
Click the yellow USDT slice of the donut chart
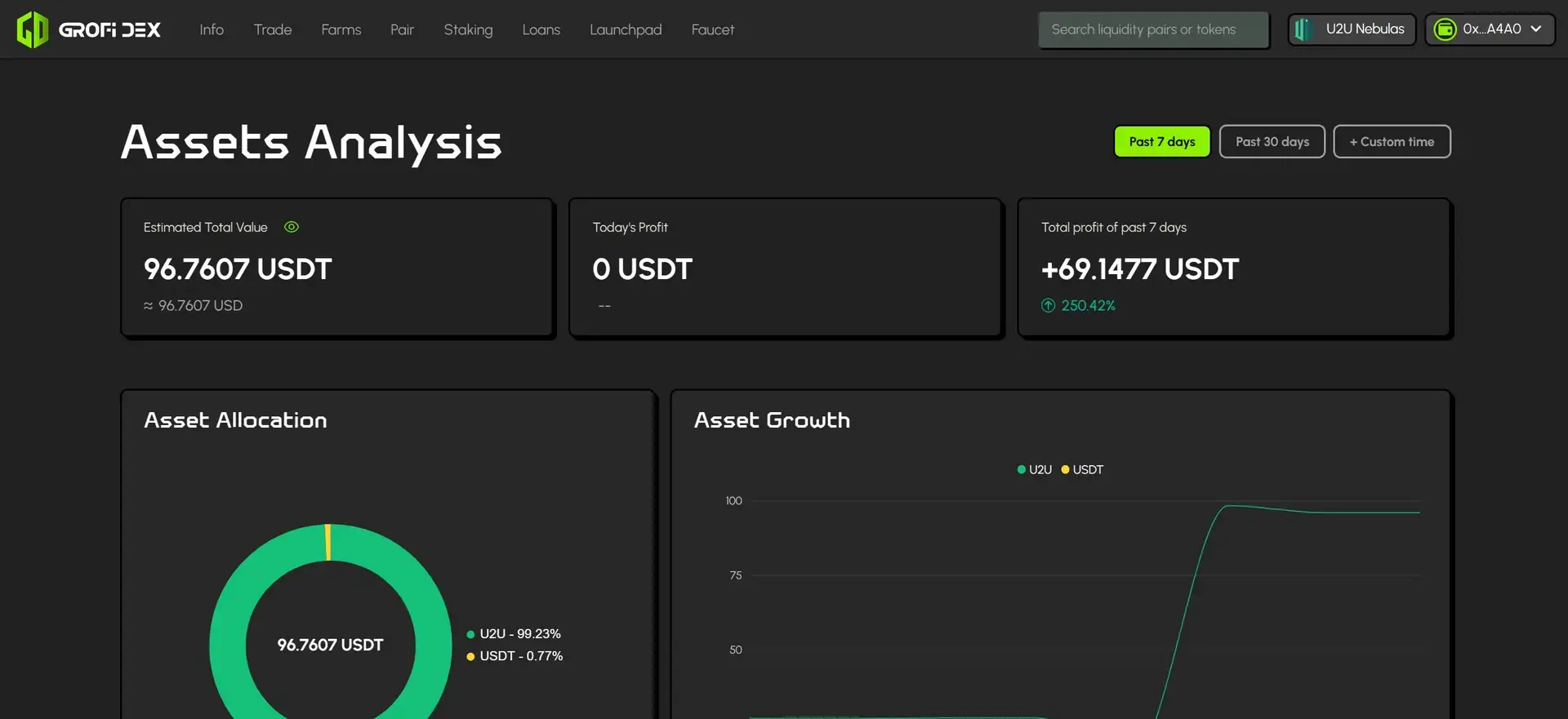[328, 542]
